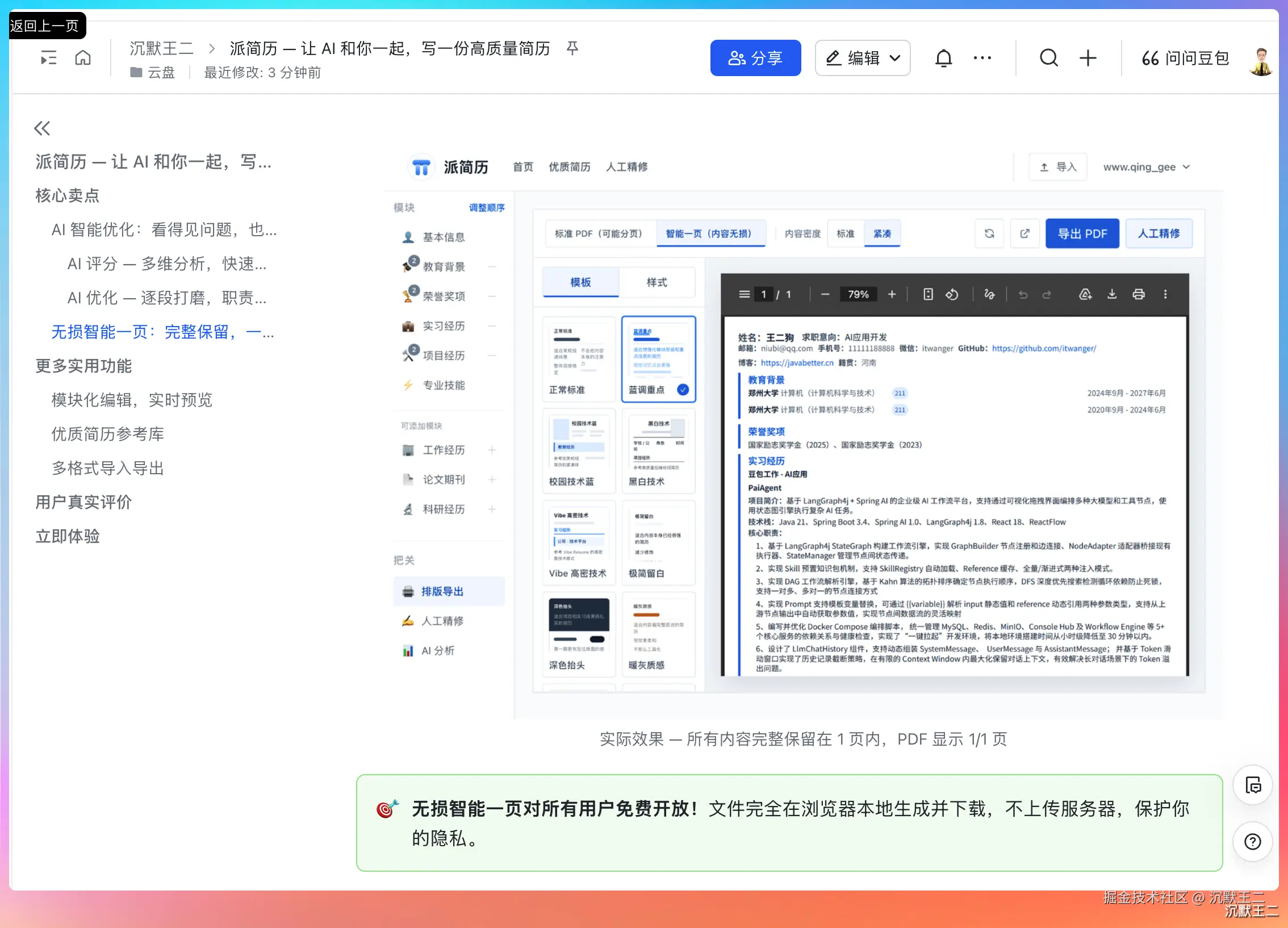
Task: Click the blue 分享 button
Action: (x=755, y=58)
